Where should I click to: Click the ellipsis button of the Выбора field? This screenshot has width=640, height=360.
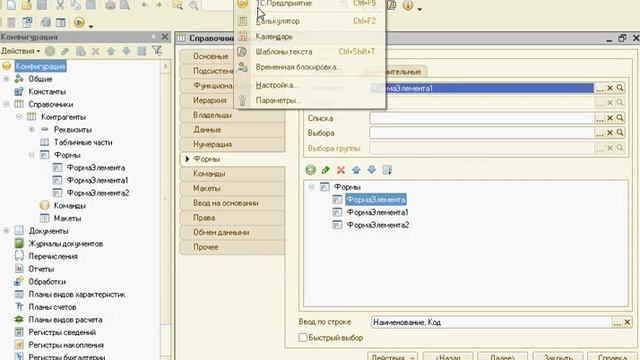pos(600,133)
